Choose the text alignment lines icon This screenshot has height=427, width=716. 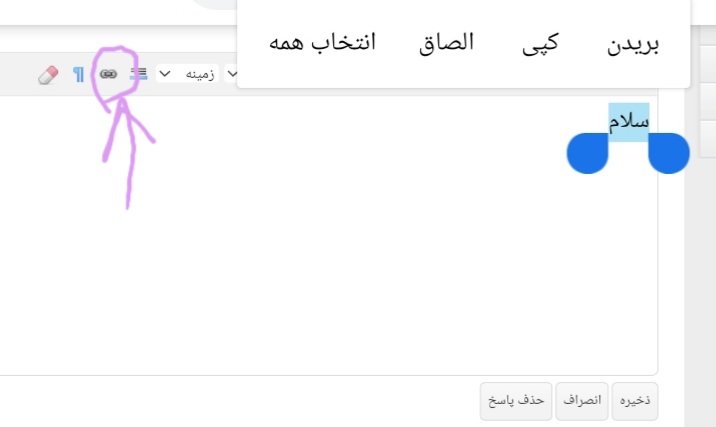pyautogui.click(x=138, y=74)
